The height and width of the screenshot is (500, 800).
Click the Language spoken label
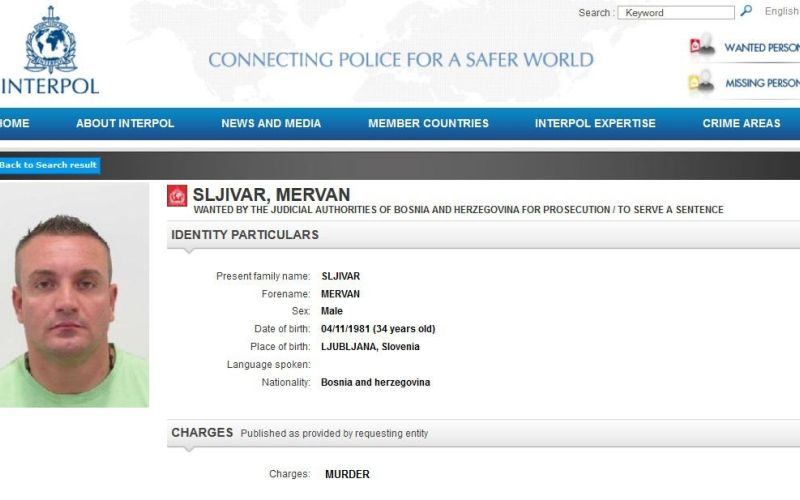[x=268, y=365]
